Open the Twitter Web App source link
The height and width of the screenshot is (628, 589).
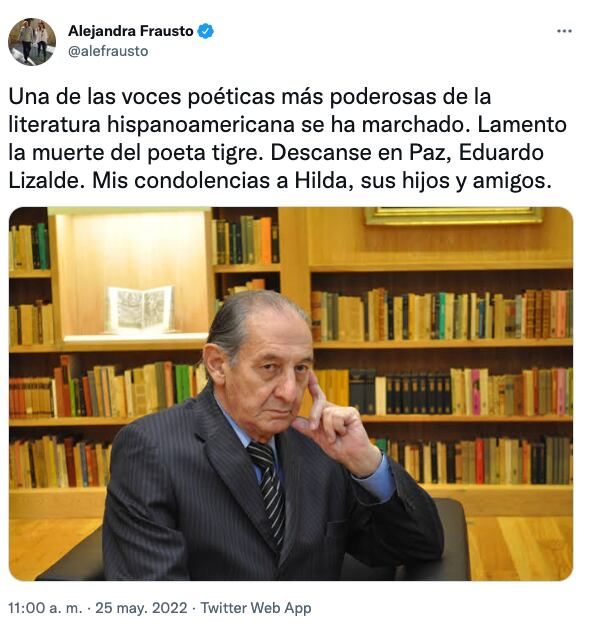coord(255,608)
